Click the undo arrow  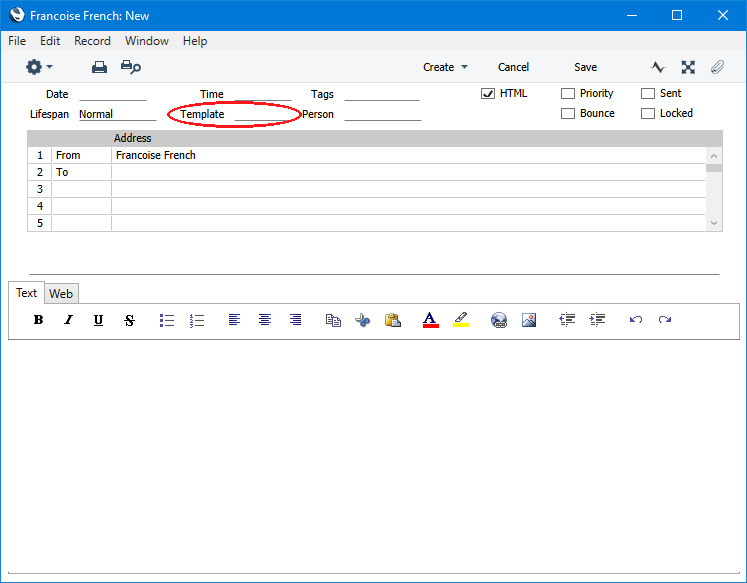point(636,320)
